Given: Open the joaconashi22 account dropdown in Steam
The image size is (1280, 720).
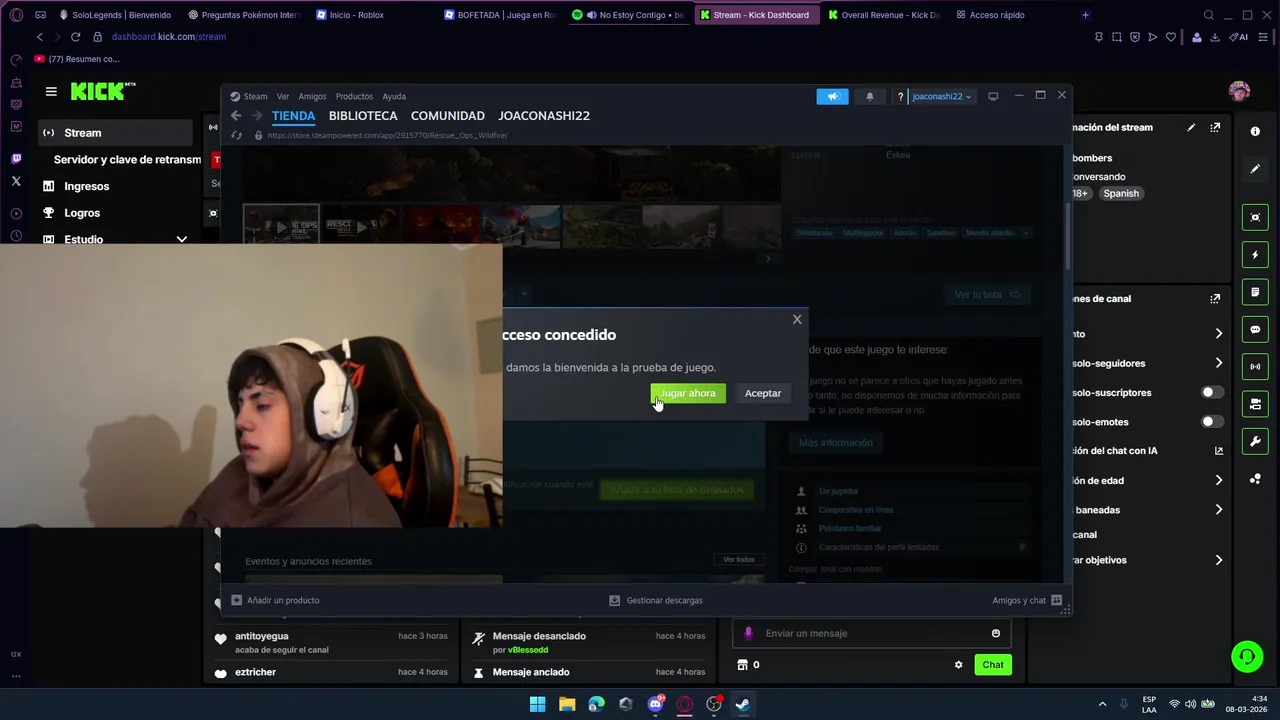Looking at the screenshot, I should [x=941, y=96].
